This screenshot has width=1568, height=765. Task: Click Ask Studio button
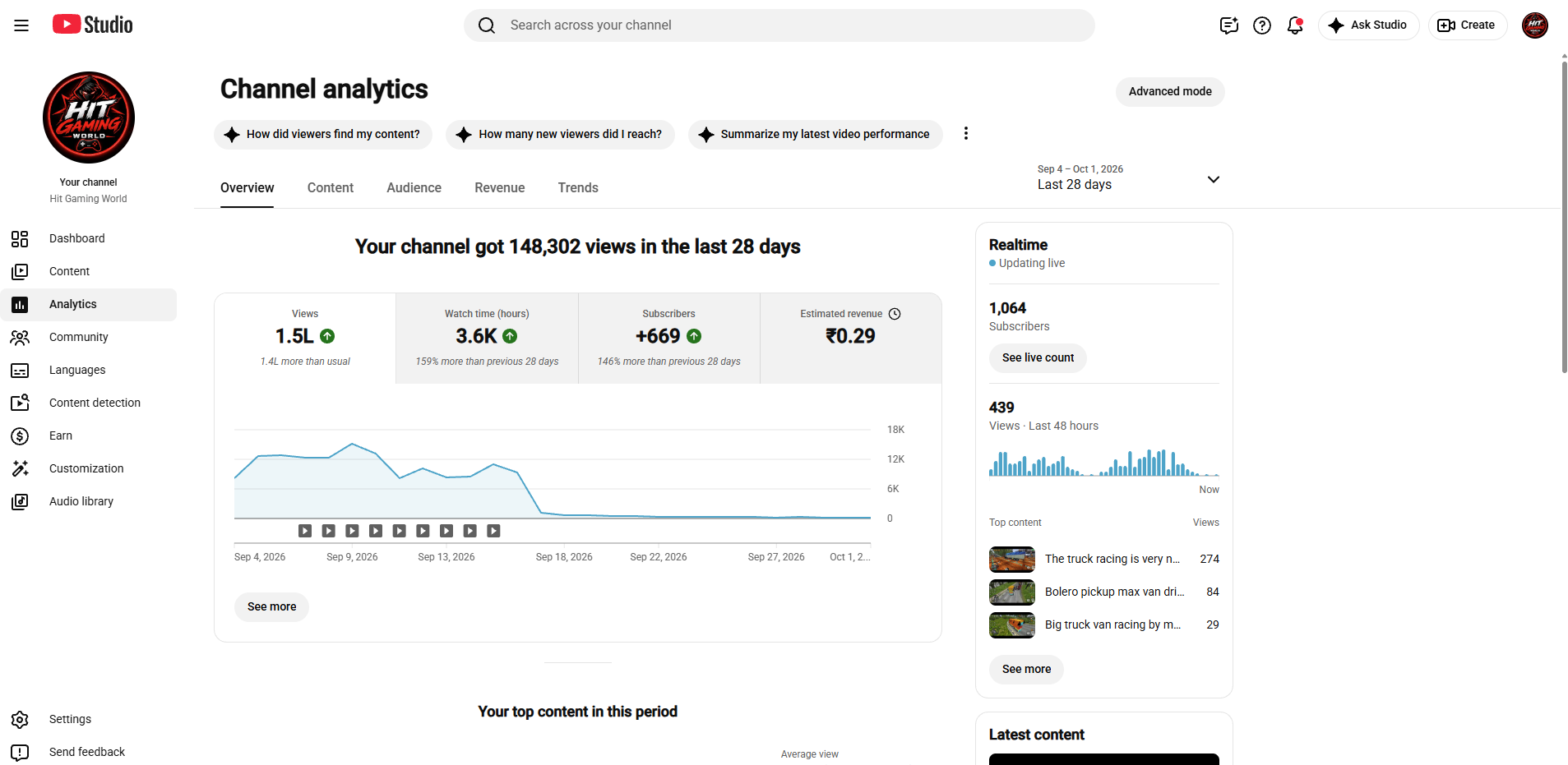pyautogui.click(x=1368, y=25)
